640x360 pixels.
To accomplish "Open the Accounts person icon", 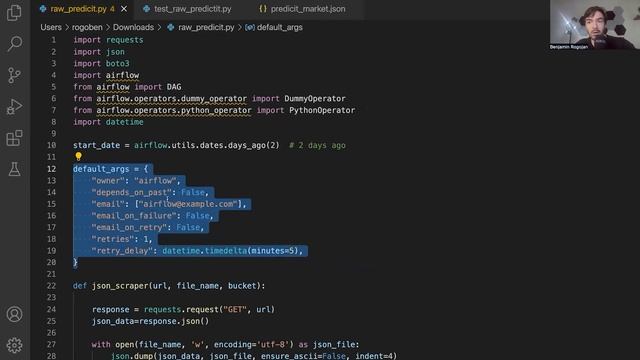I will pos(14,314).
